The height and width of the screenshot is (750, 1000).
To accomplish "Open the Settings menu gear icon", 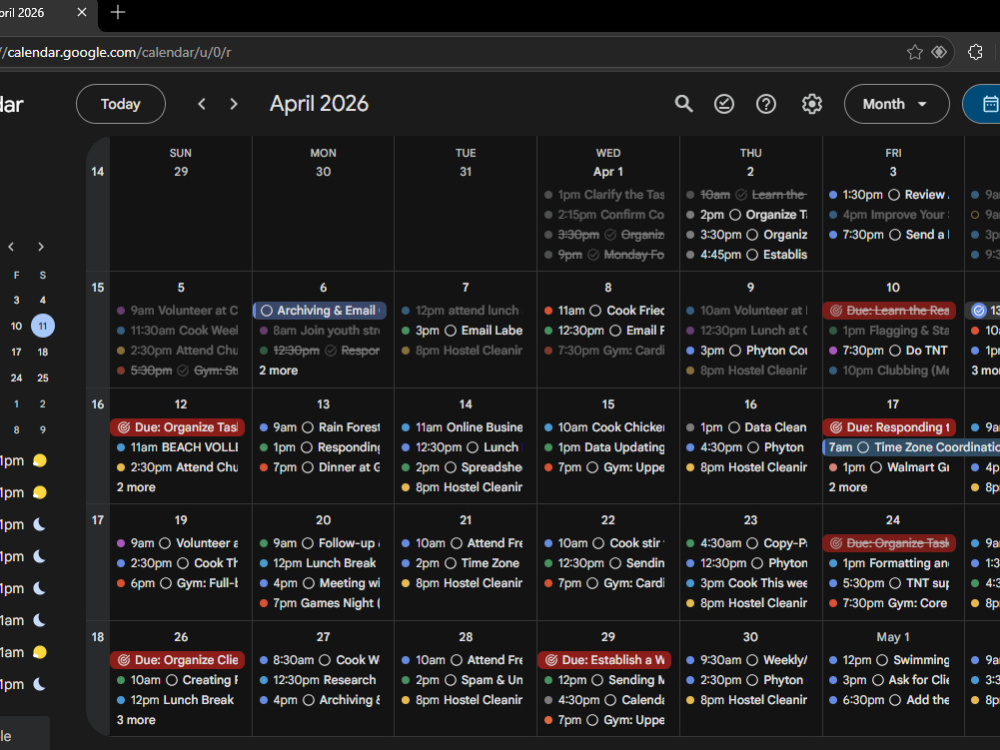I will 812,104.
